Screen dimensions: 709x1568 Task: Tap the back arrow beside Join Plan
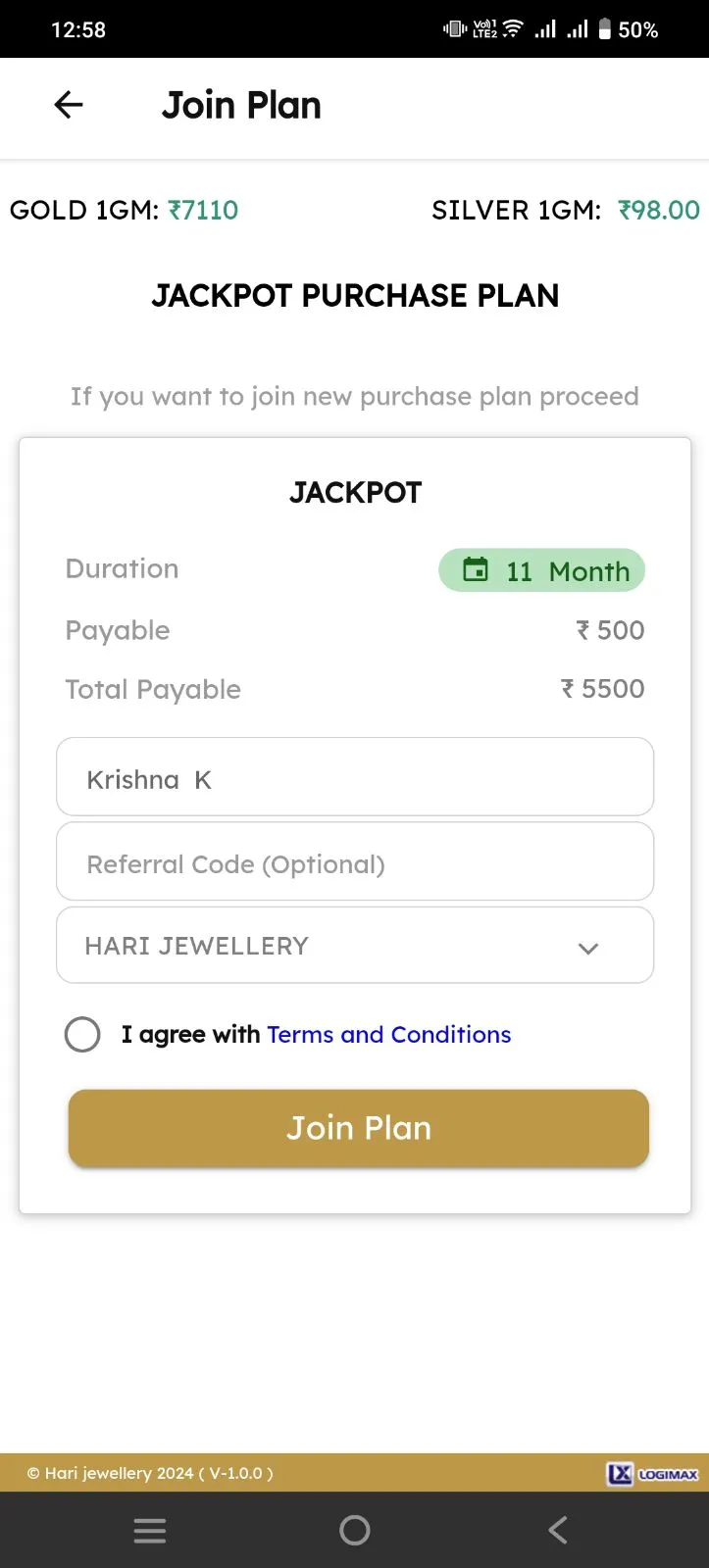(x=69, y=105)
